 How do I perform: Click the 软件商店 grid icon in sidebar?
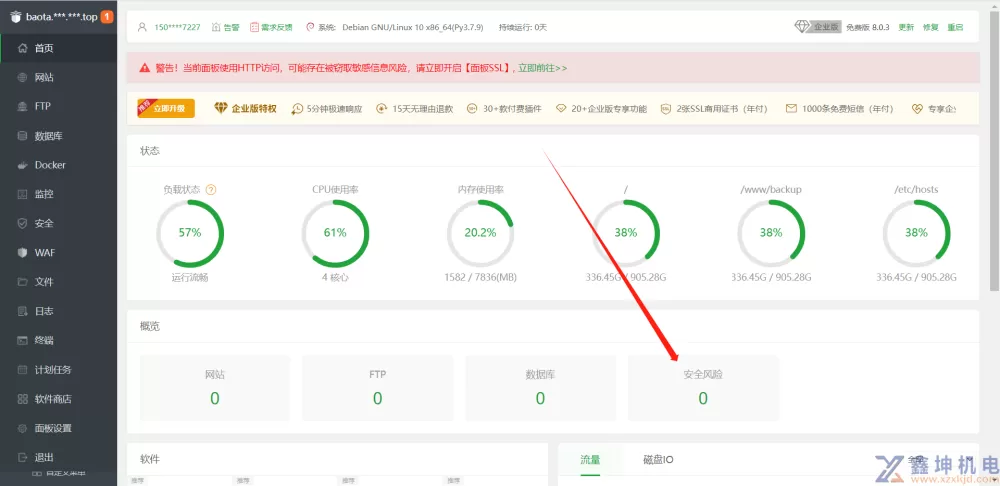tap(22, 399)
